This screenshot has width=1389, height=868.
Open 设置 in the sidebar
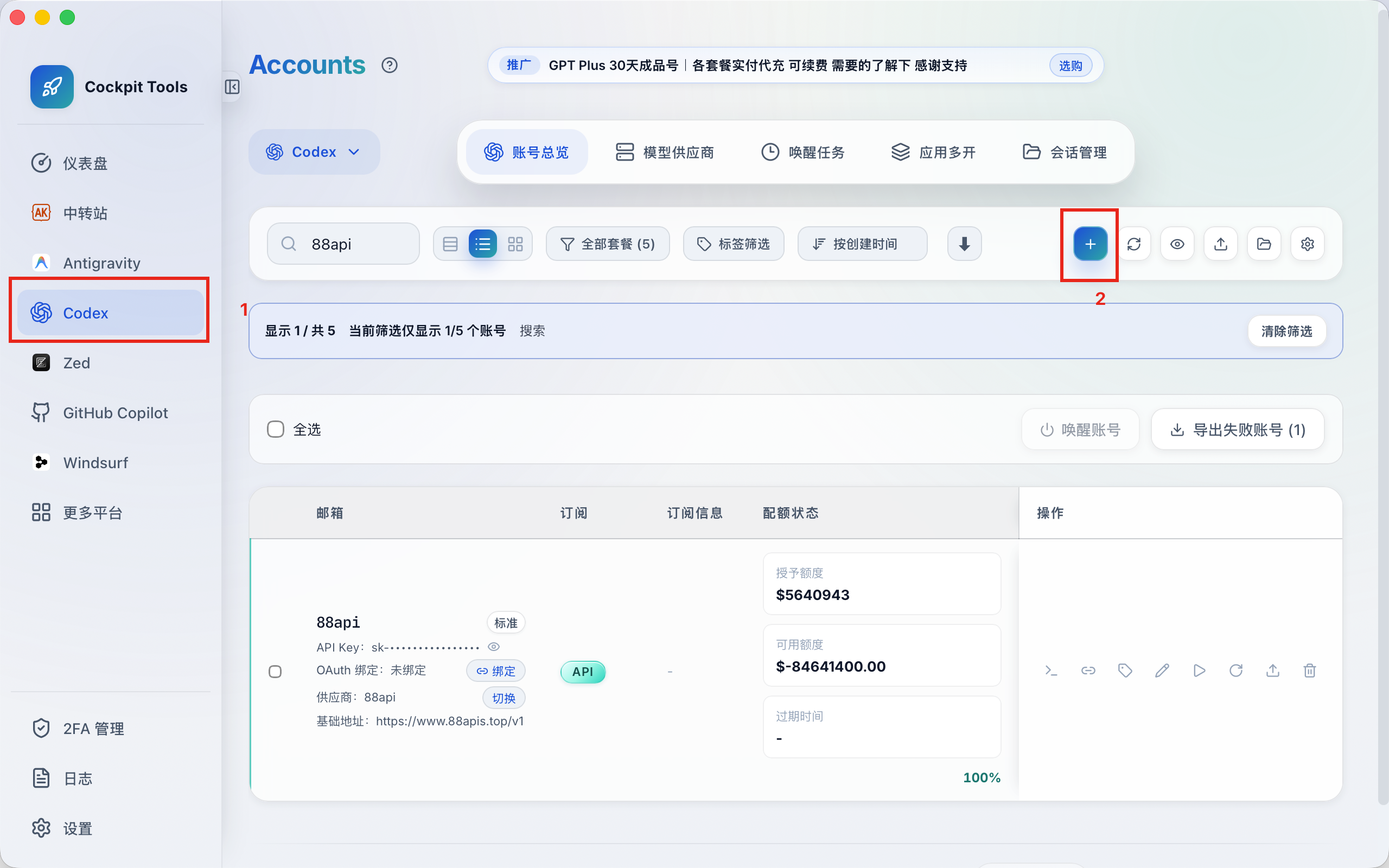(110, 828)
